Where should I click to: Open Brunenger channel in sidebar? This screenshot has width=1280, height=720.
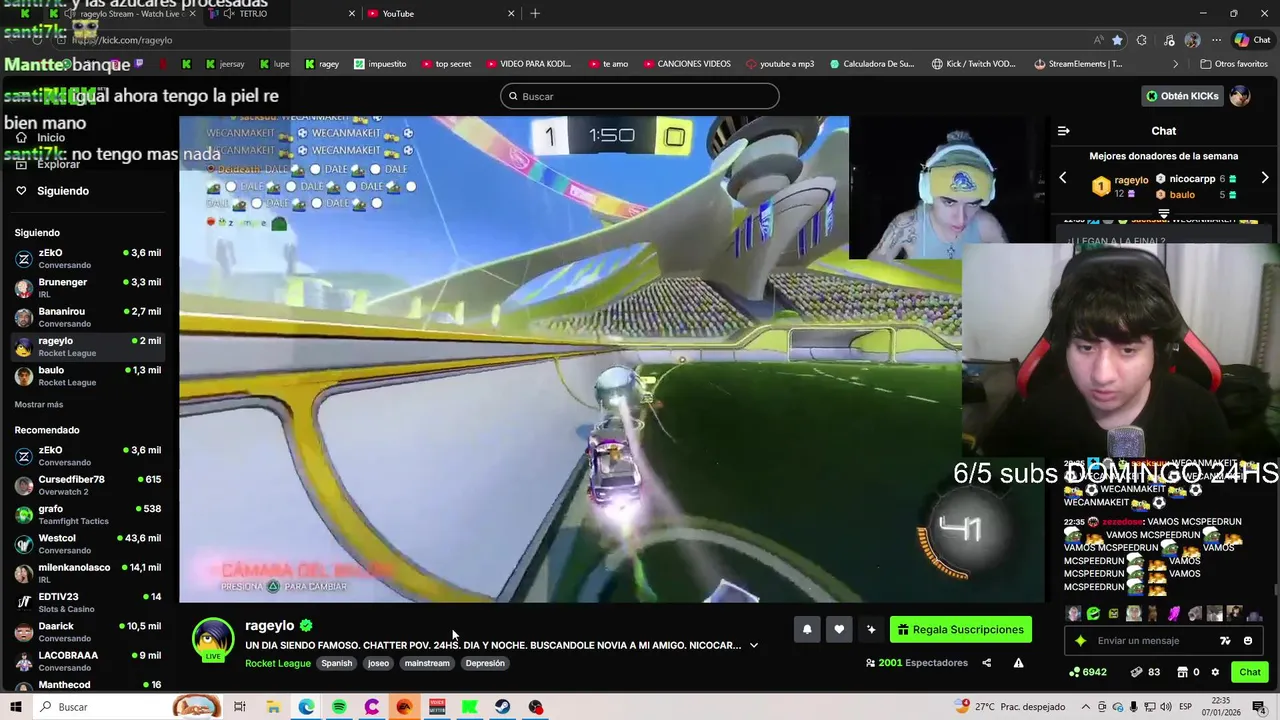(x=88, y=288)
